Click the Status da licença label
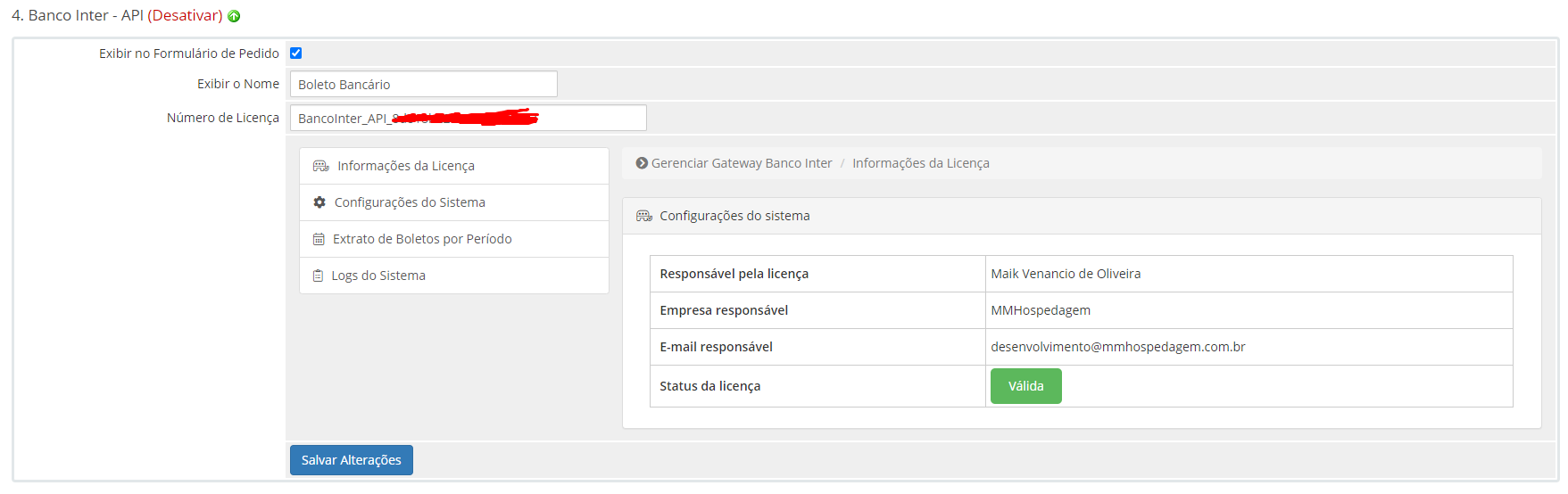 tap(710, 386)
